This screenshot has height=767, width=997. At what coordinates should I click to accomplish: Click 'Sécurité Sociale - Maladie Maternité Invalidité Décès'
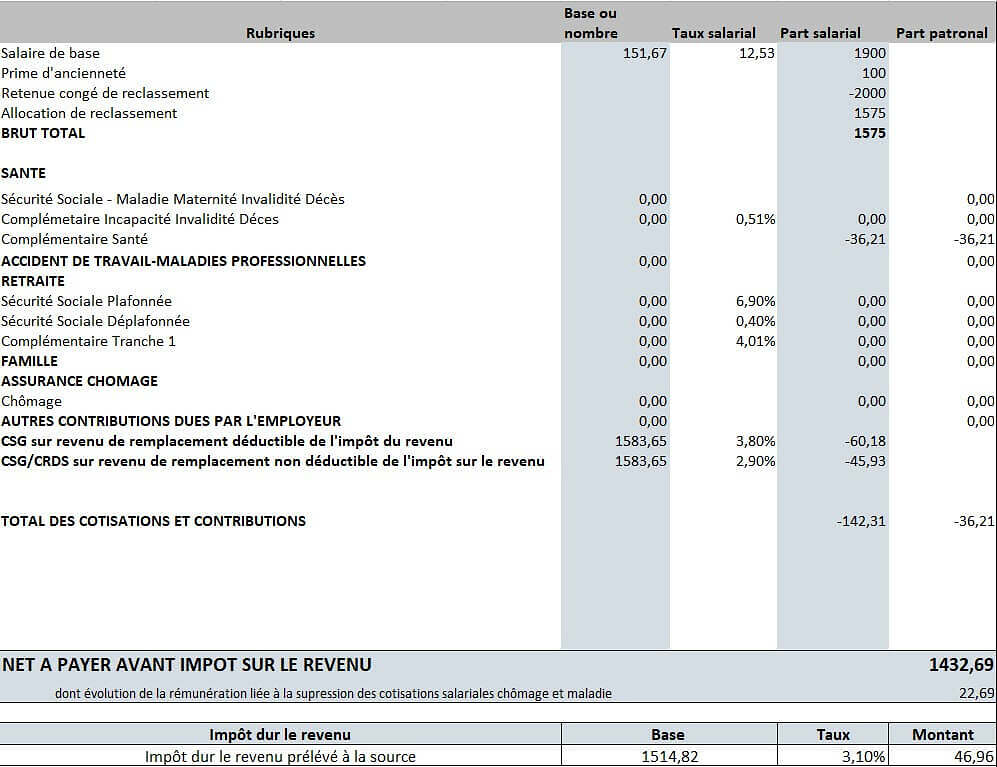173,199
